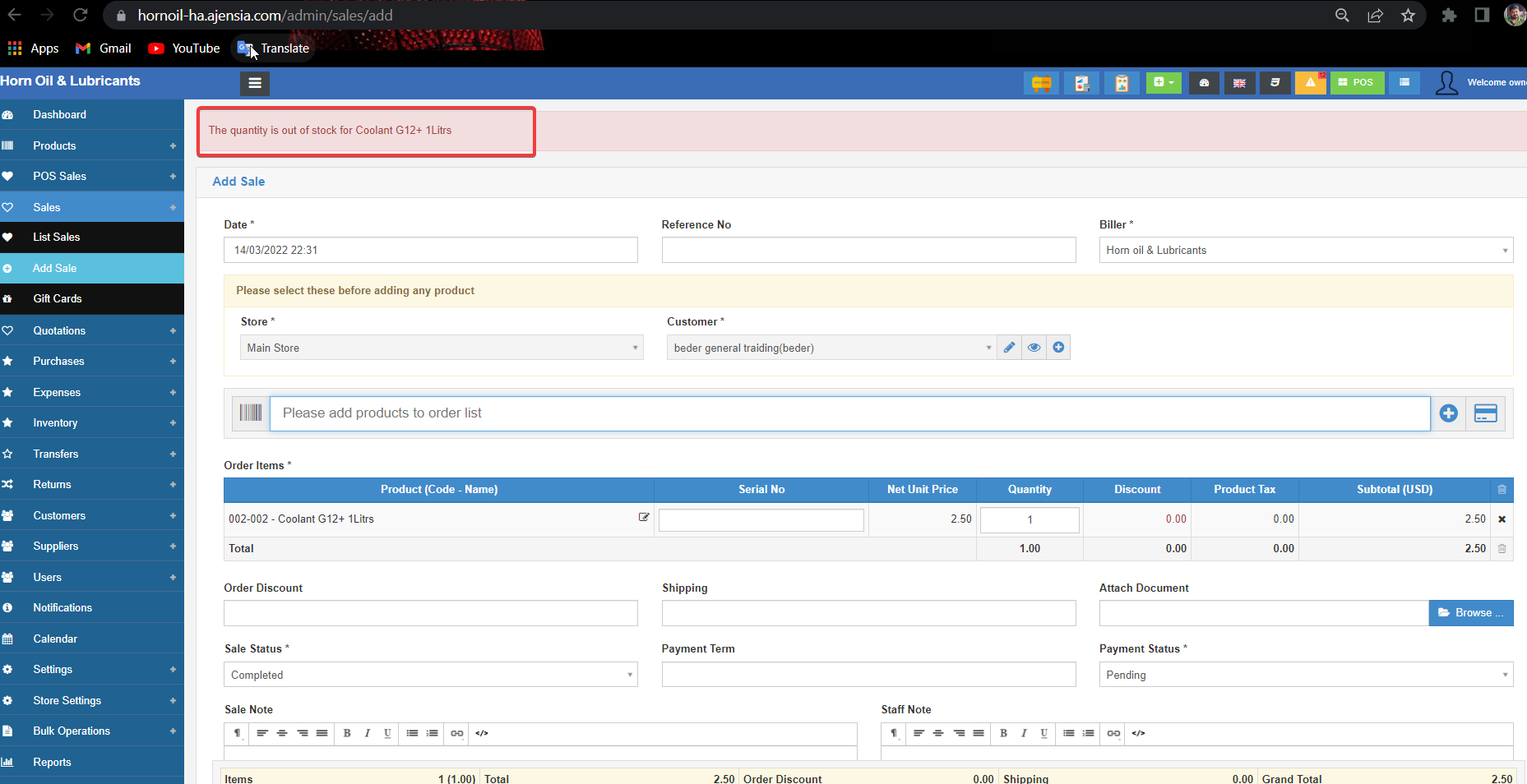This screenshot has width=1527, height=784.
Task: Open the Welcome owner user profile
Action: pos(1480,83)
